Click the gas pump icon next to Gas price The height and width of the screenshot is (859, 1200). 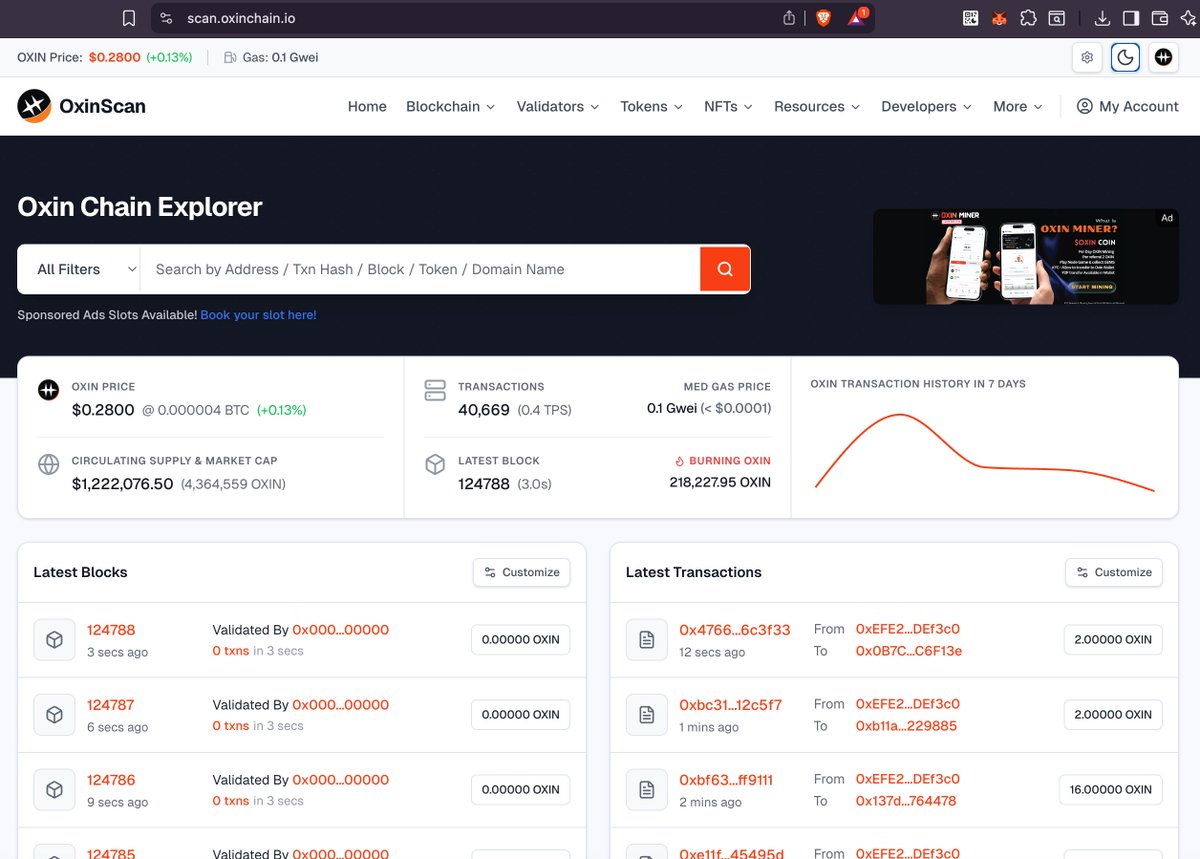[x=229, y=57]
